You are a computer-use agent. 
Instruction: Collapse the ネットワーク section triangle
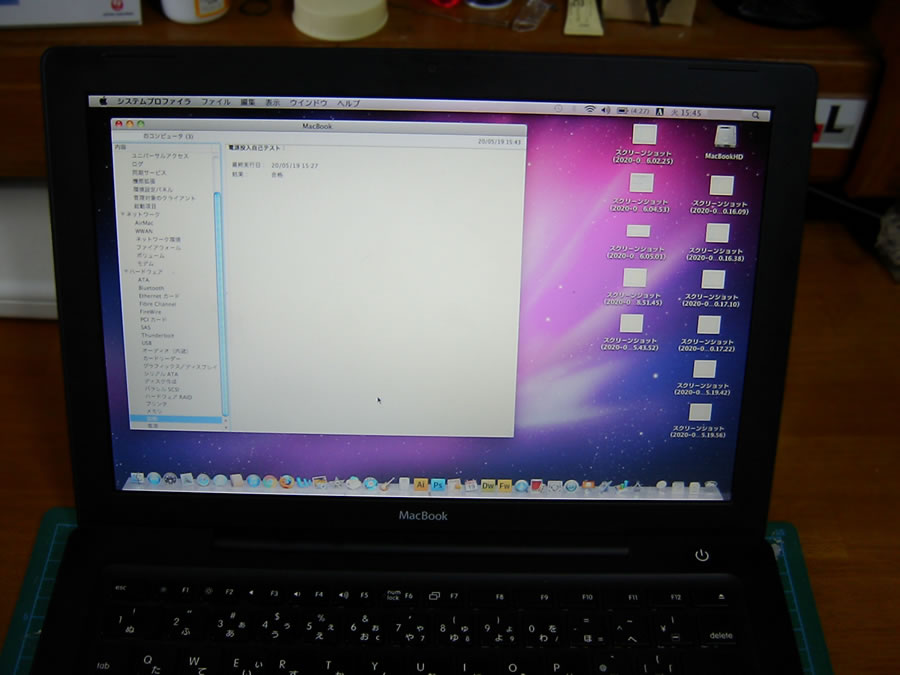pos(121,214)
